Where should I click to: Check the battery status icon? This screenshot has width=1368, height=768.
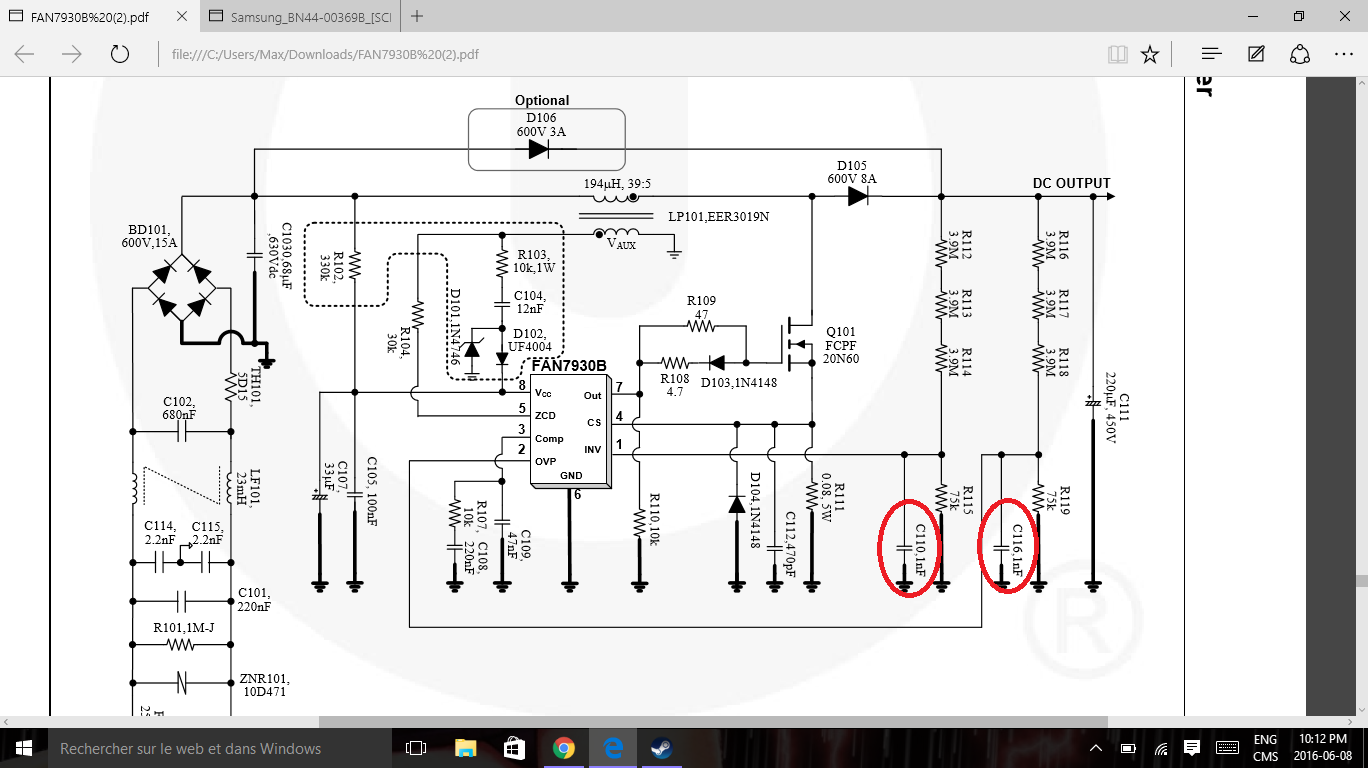[1128, 748]
